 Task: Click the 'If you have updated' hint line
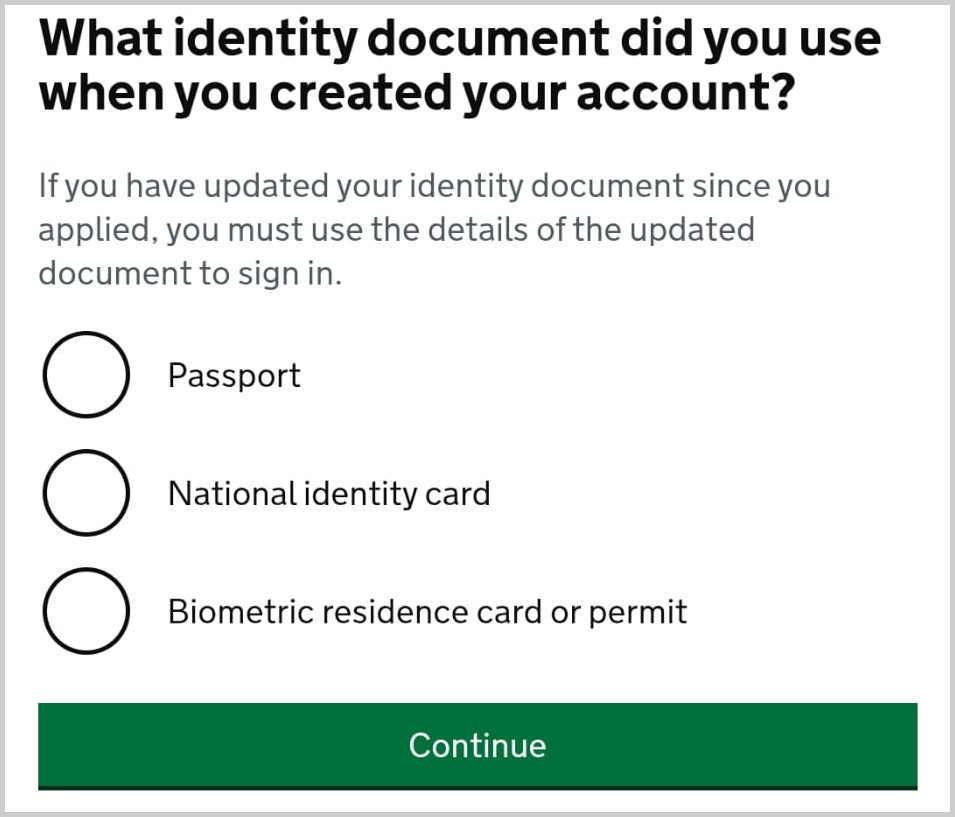pyautogui.click(x=434, y=186)
